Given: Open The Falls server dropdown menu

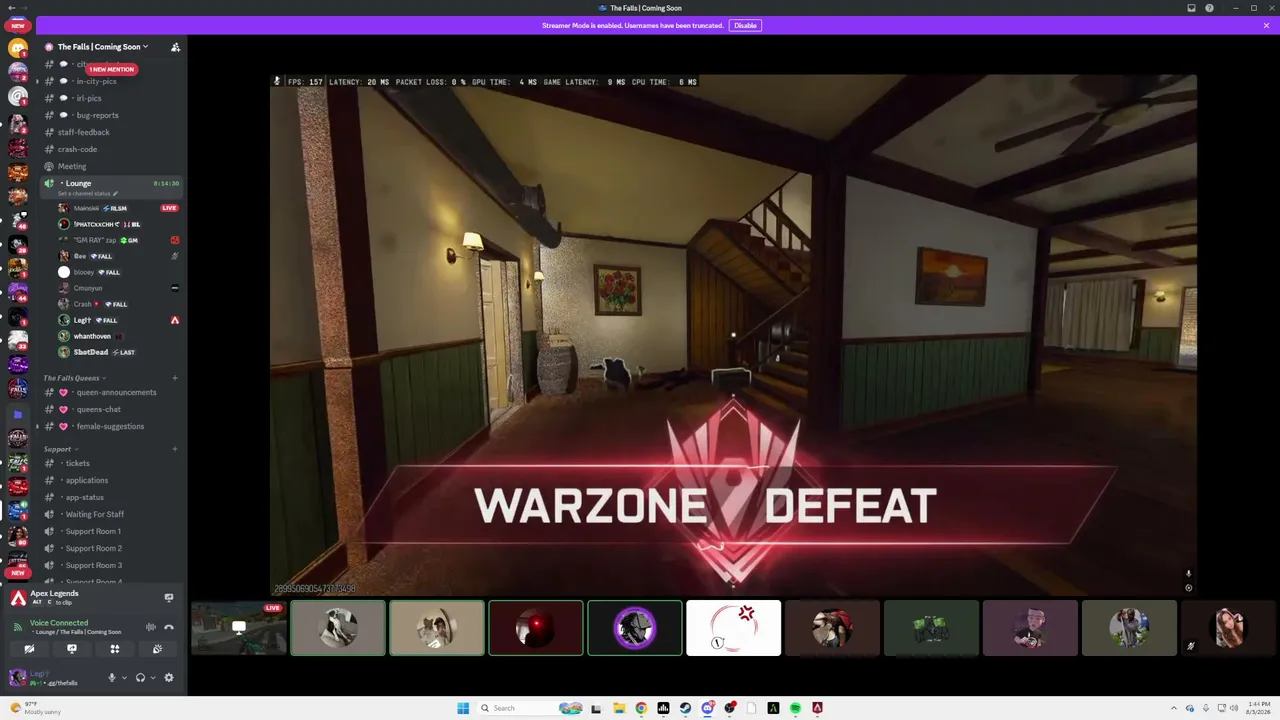Looking at the screenshot, I should point(103,47).
